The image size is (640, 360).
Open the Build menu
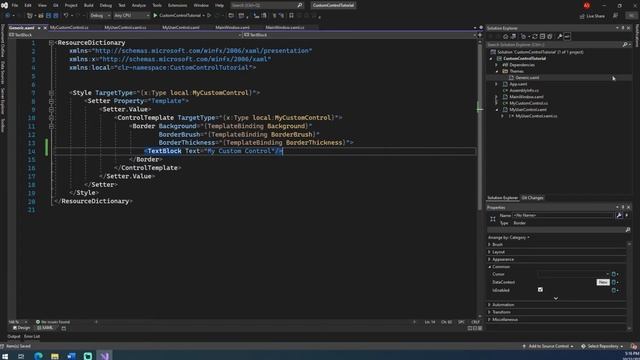click(x=89, y=5)
